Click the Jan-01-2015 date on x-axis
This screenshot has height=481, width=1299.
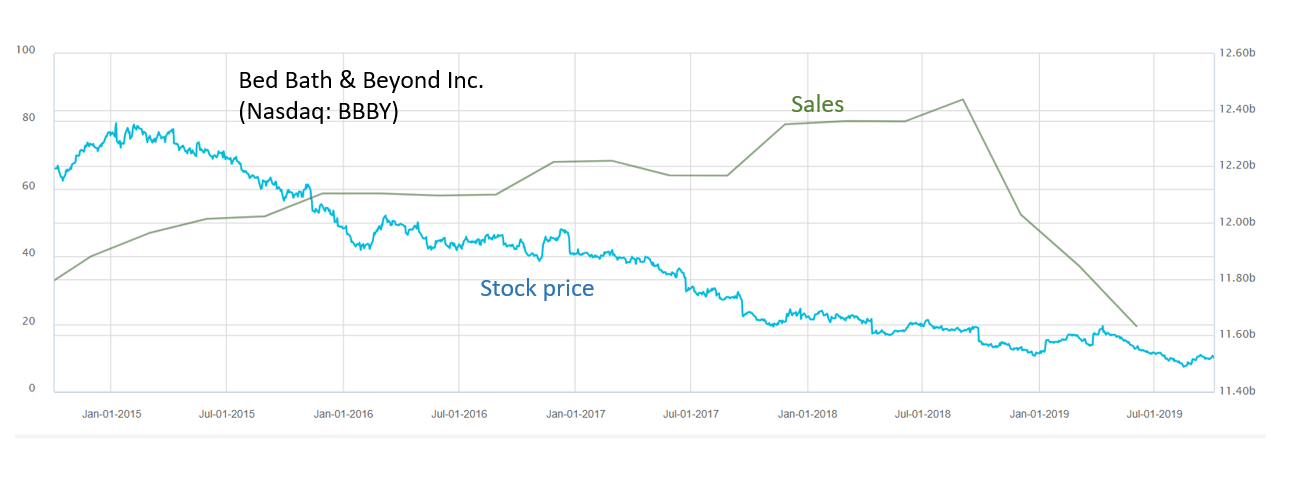click(111, 412)
